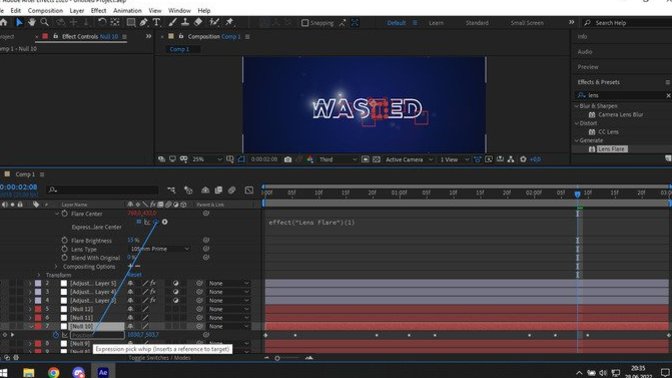Click the Expression pick whip for Flare Center
Image resolution: width=672 pixels, height=378 pixels.
pos(156,222)
